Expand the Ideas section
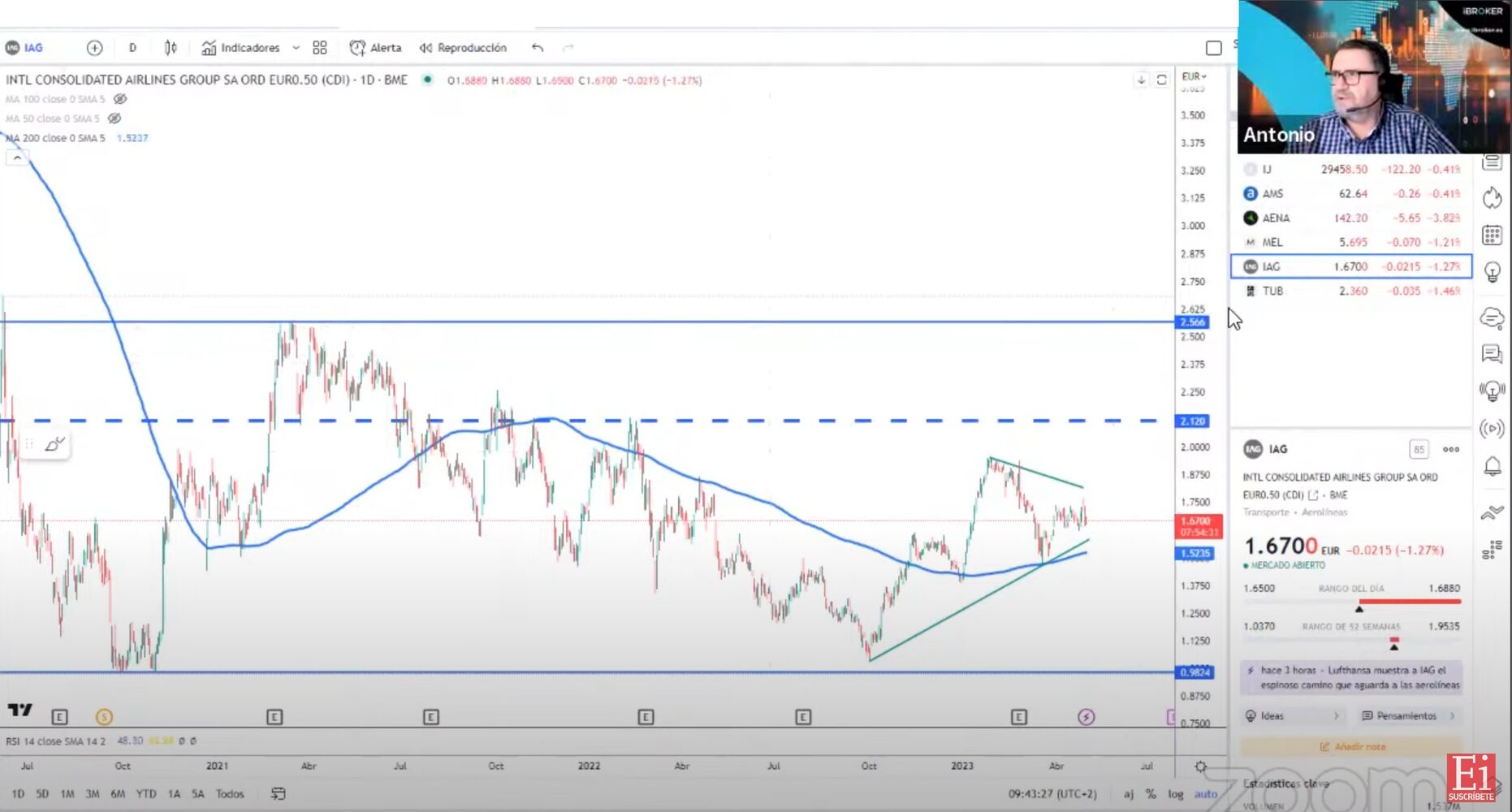Viewport: 1512px width, 812px height. pyautogui.click(x=1293, y=716)
